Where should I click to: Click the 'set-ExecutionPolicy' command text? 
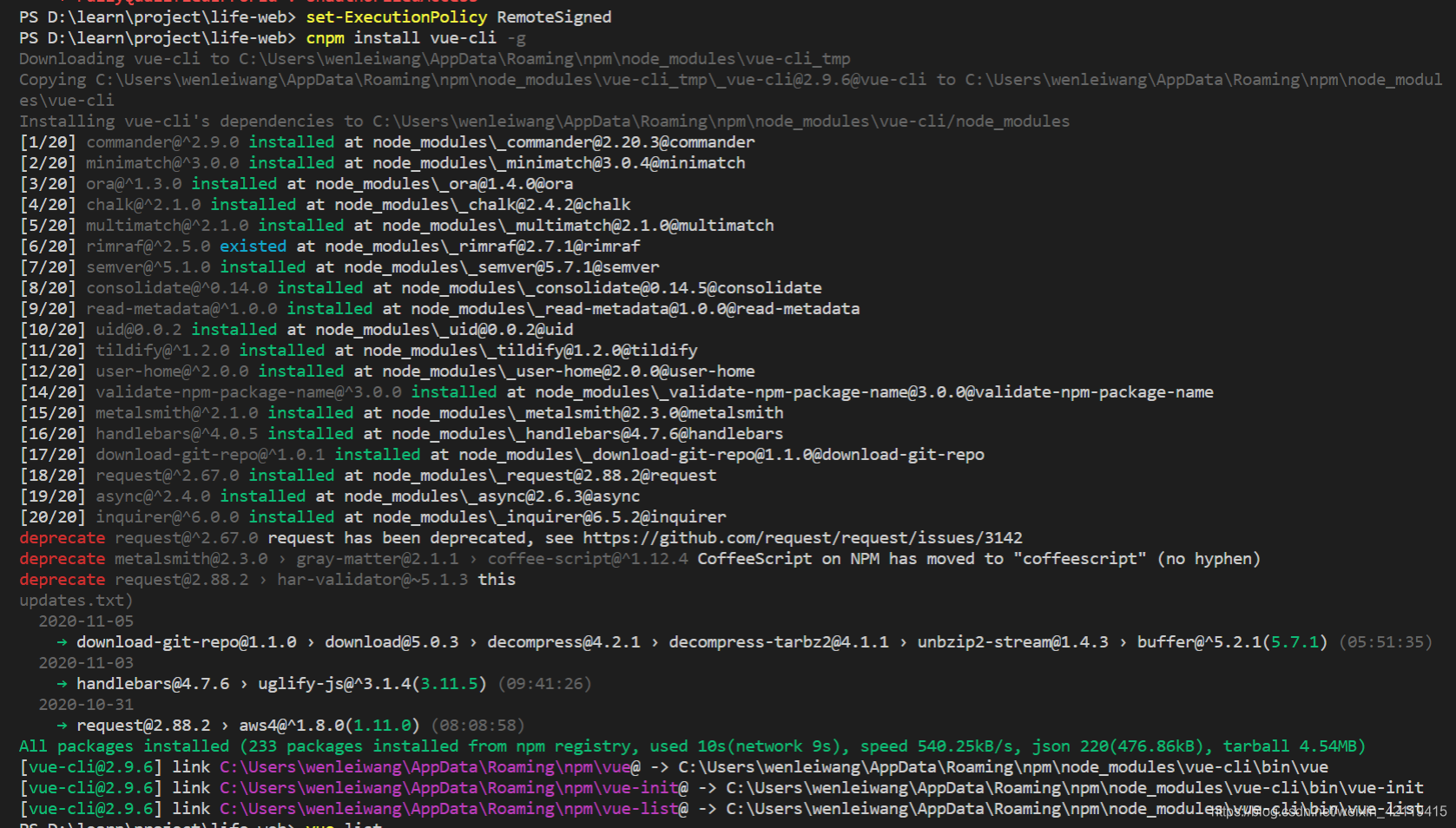click(x=397, y=17)
